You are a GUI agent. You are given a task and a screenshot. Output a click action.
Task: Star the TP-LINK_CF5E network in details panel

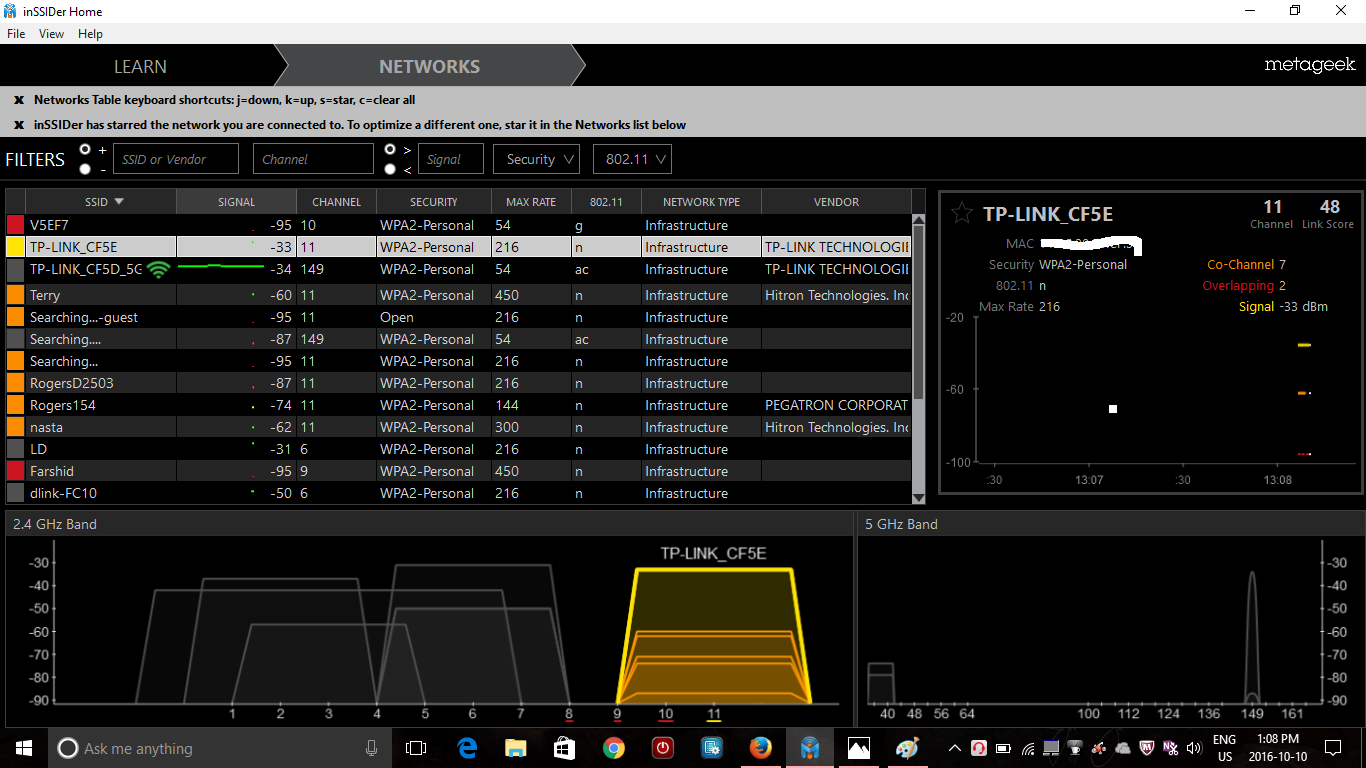pos(961,213)
